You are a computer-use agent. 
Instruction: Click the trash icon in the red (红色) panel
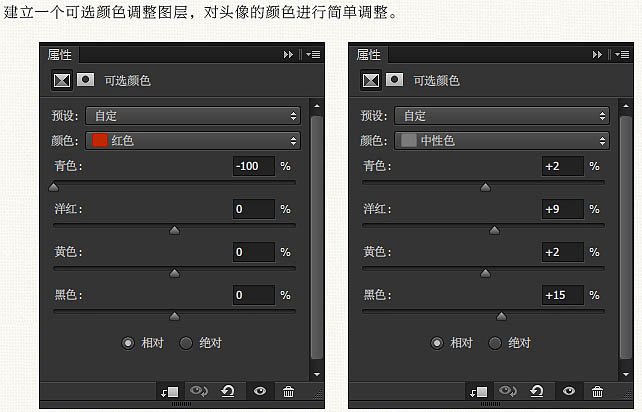coord(289,392)
